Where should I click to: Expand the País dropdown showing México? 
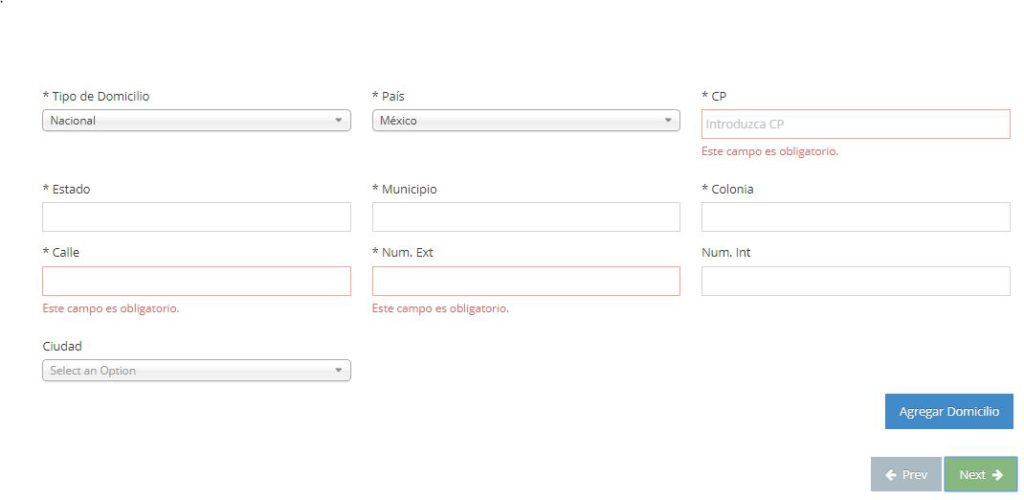[526, 121]
